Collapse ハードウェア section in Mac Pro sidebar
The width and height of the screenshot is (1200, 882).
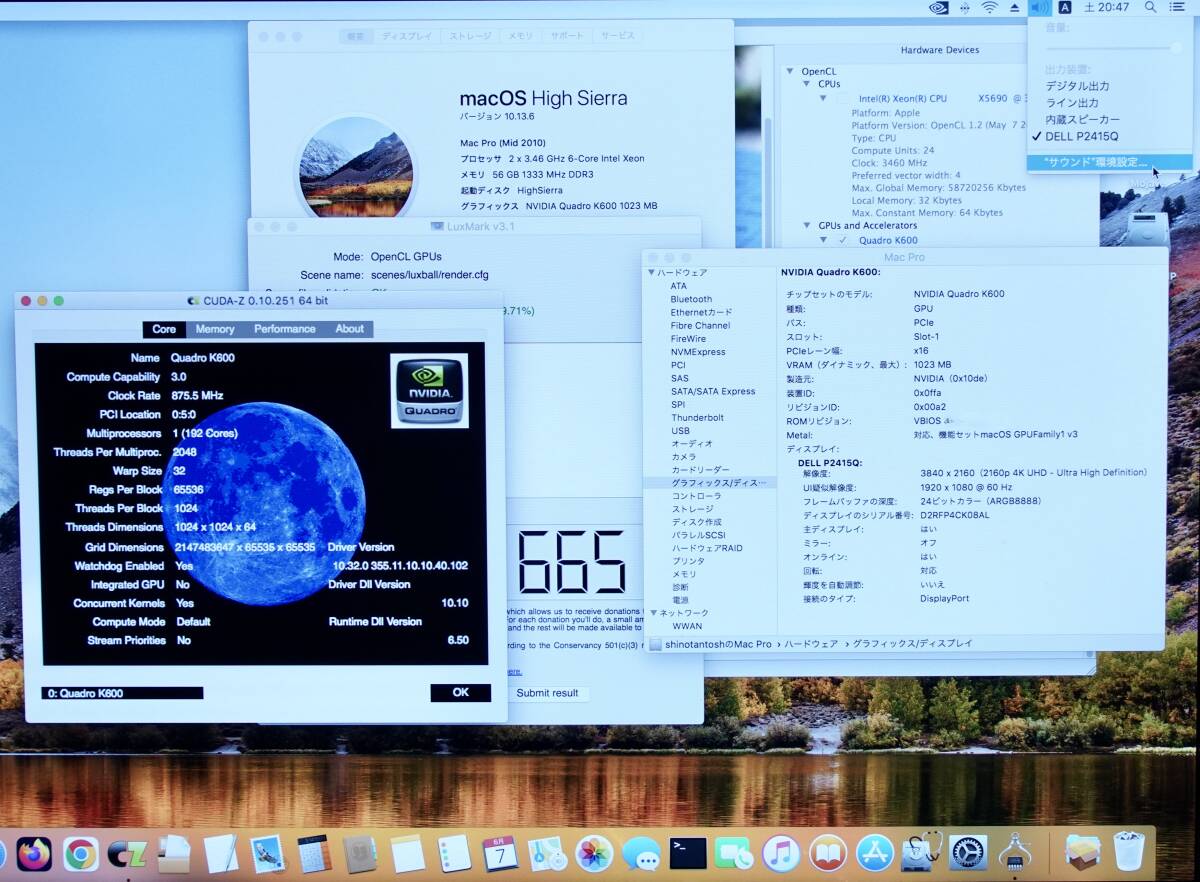[x=652, y=273]
